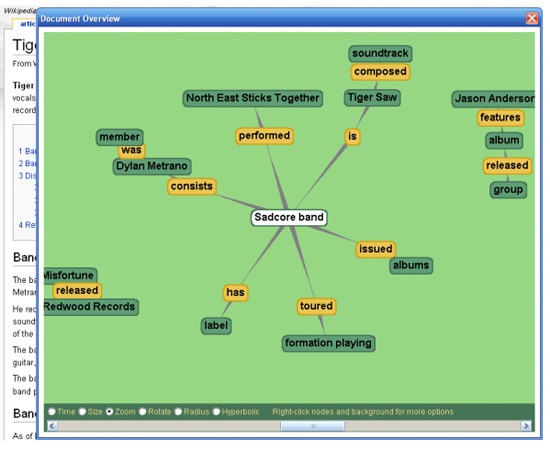
Task: Click the 'is' relation node
Action: pos(352,136)
